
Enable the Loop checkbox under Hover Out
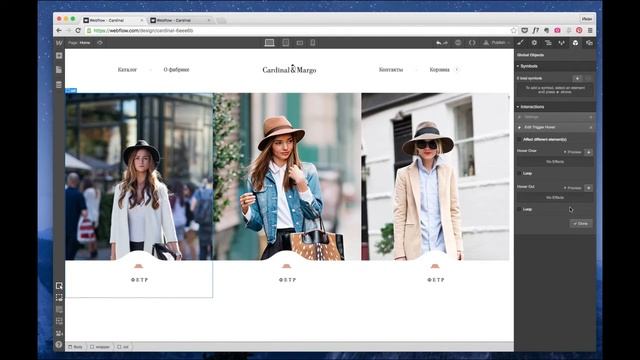(x=520, y=209)
